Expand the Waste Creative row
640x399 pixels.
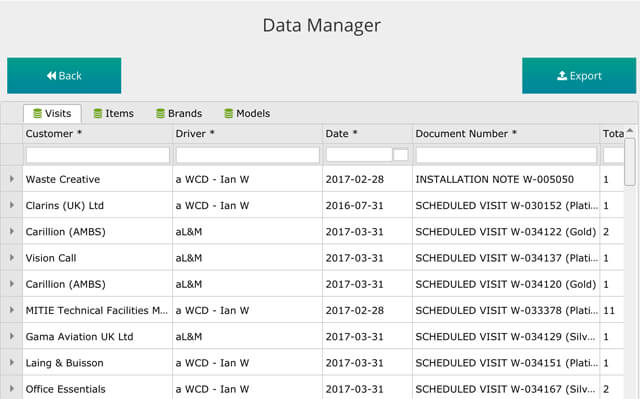[x=12, y=179]
